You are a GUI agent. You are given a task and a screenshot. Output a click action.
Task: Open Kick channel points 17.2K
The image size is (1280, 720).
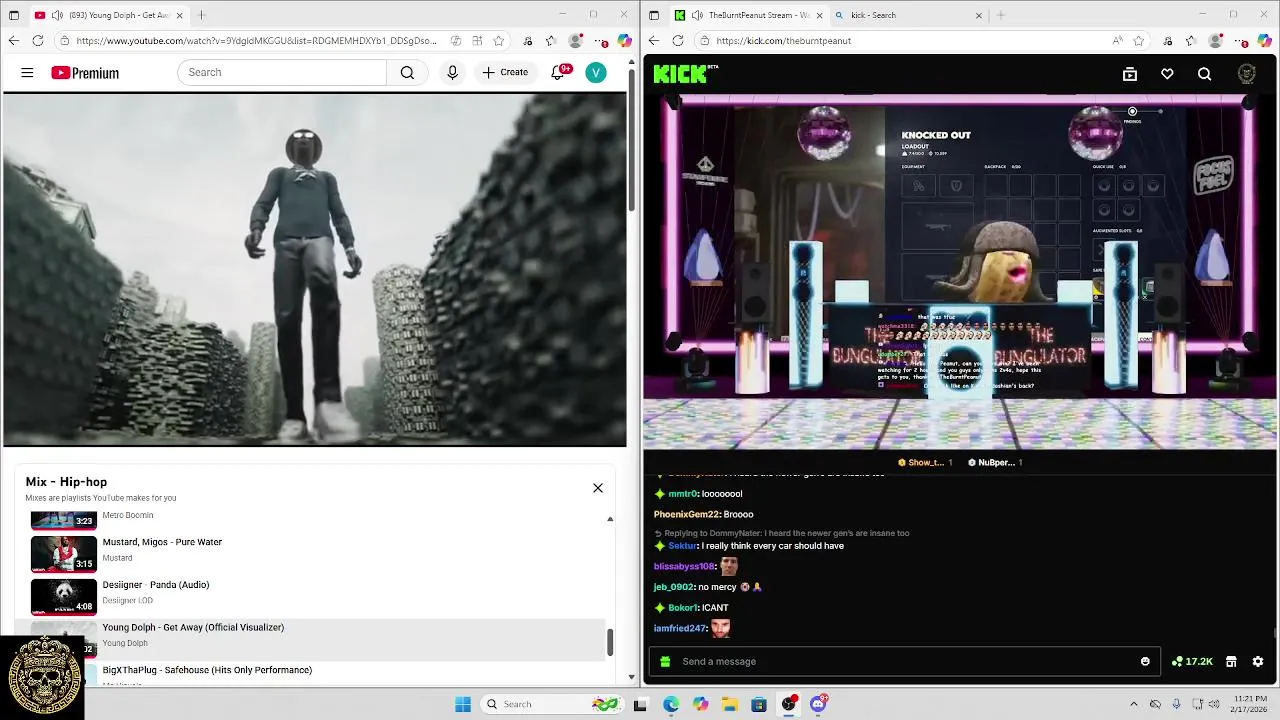[x=1192, y=661]
